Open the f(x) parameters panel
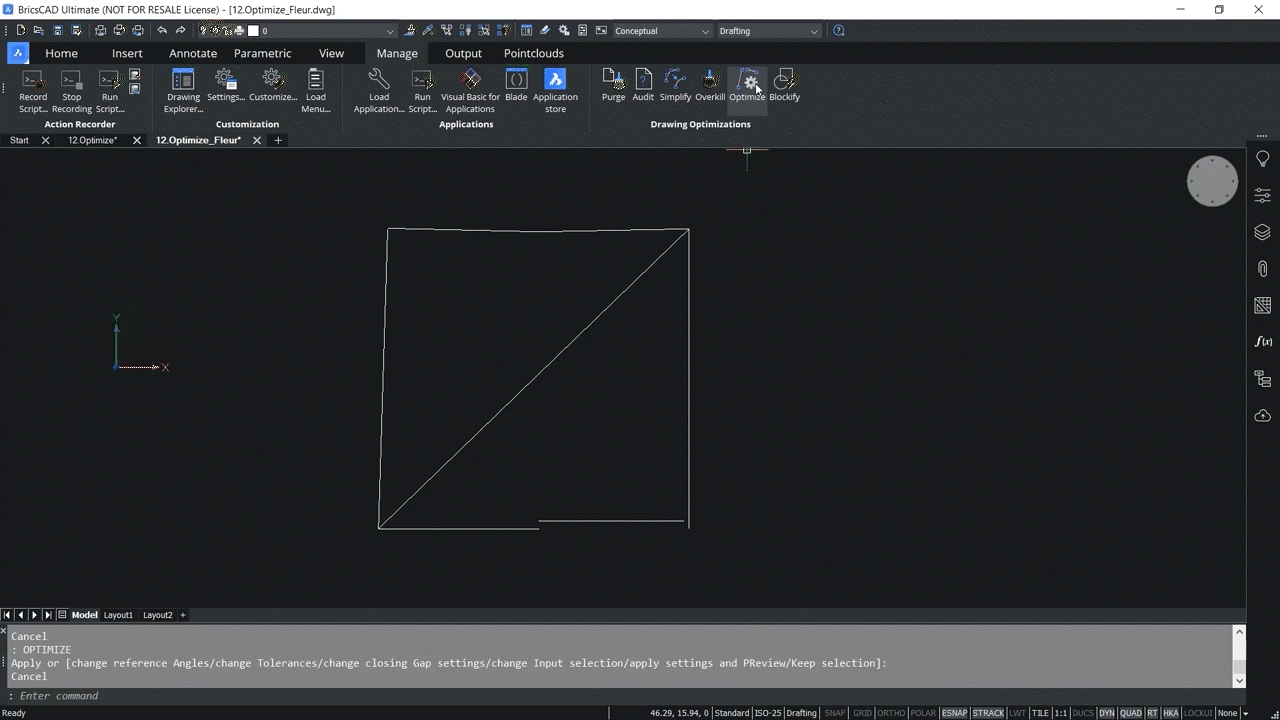 1263,342
